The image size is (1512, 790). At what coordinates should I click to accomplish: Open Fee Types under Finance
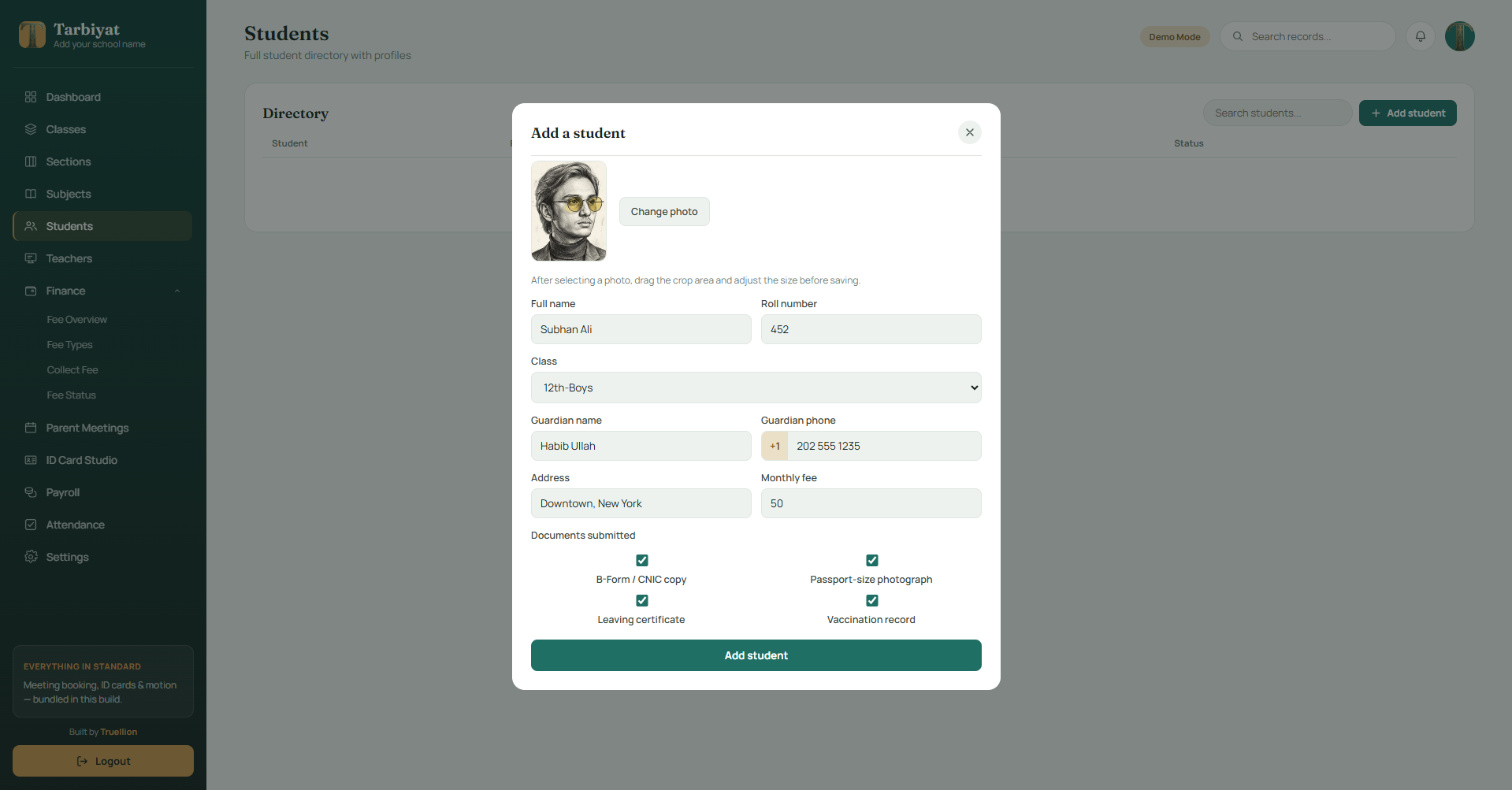coord(69,345)
